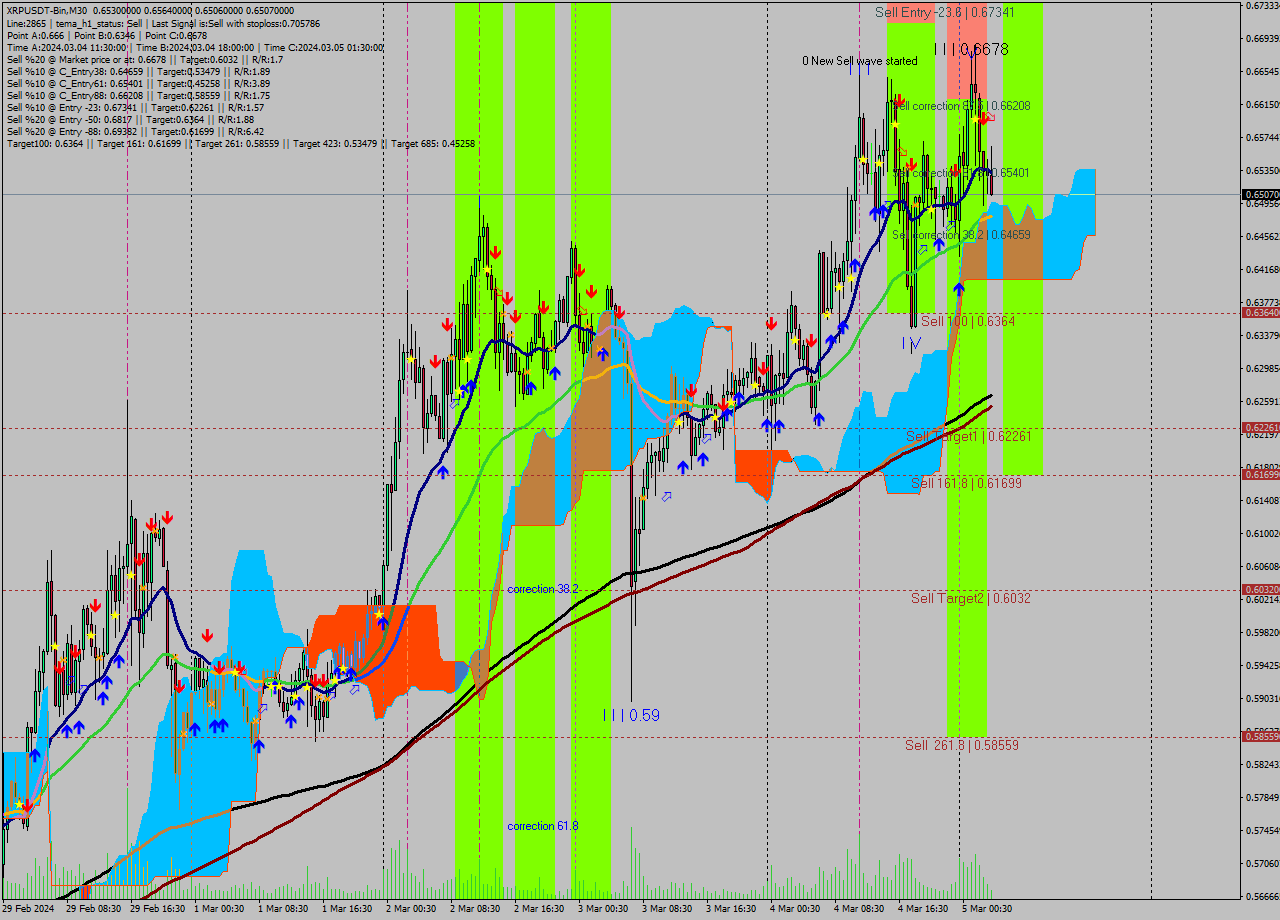The image size is (1280, 920).
Task: Click the red 0.60320 price axis tag
Action: click(x=1261, y=590)
